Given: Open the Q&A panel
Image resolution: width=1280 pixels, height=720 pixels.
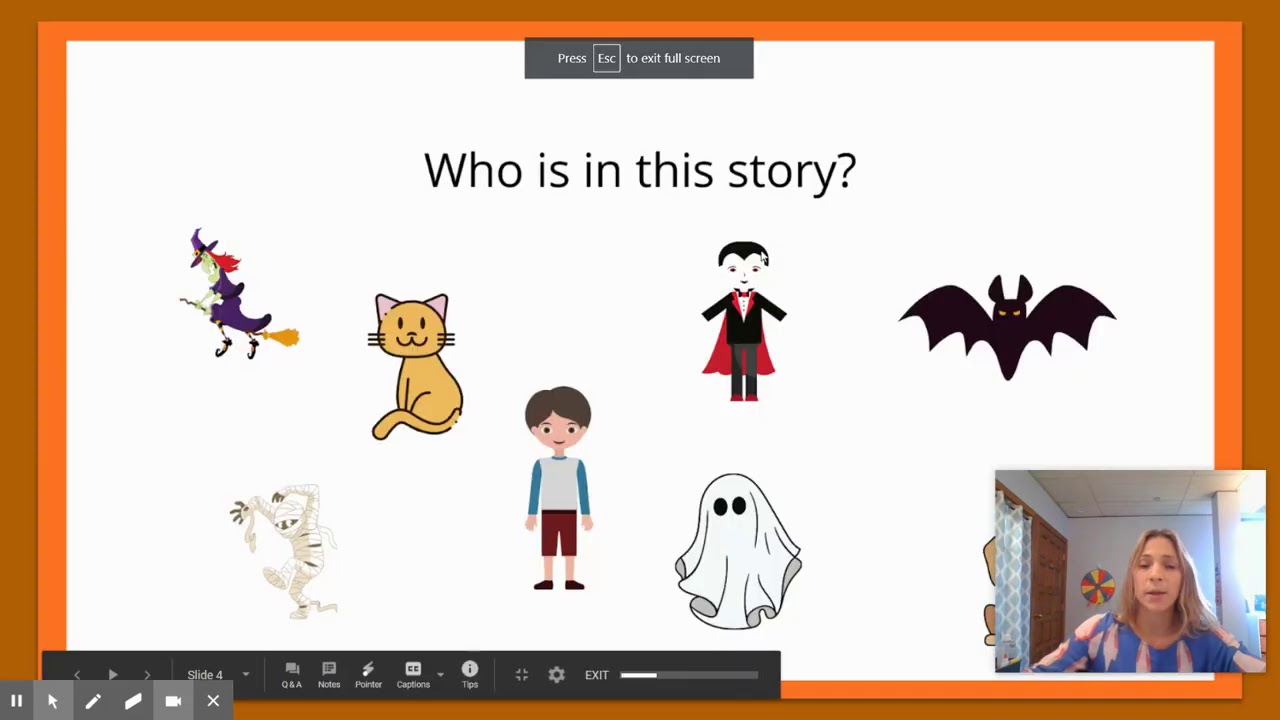Looking at the screenshot, I should click(x=291, y=675).
